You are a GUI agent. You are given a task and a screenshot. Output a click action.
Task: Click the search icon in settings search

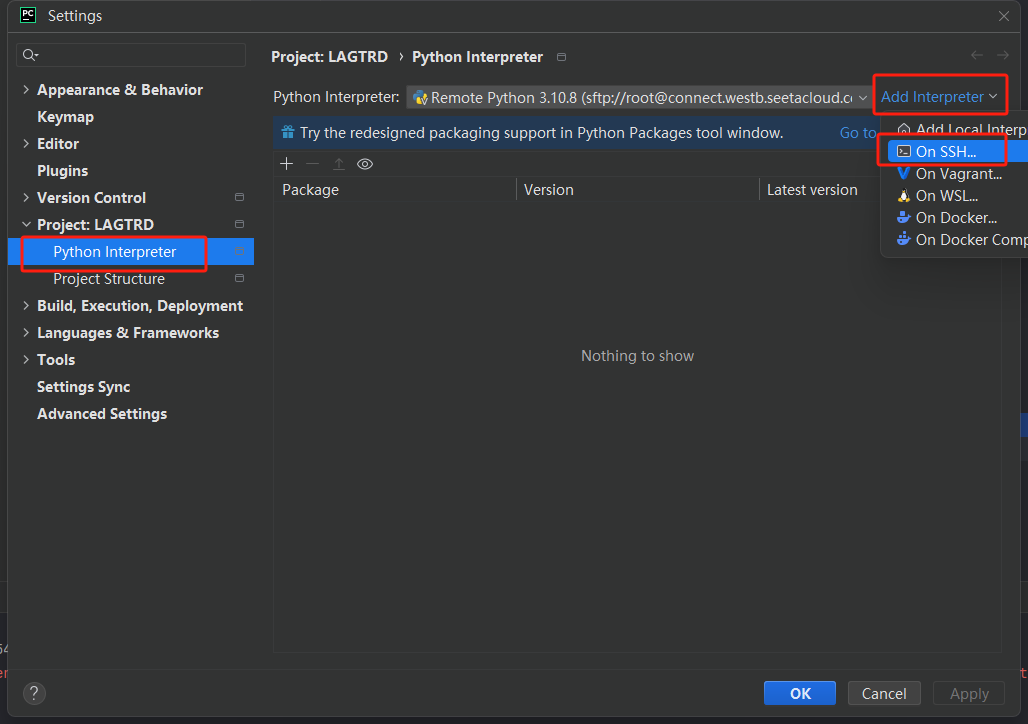point(30,55)
